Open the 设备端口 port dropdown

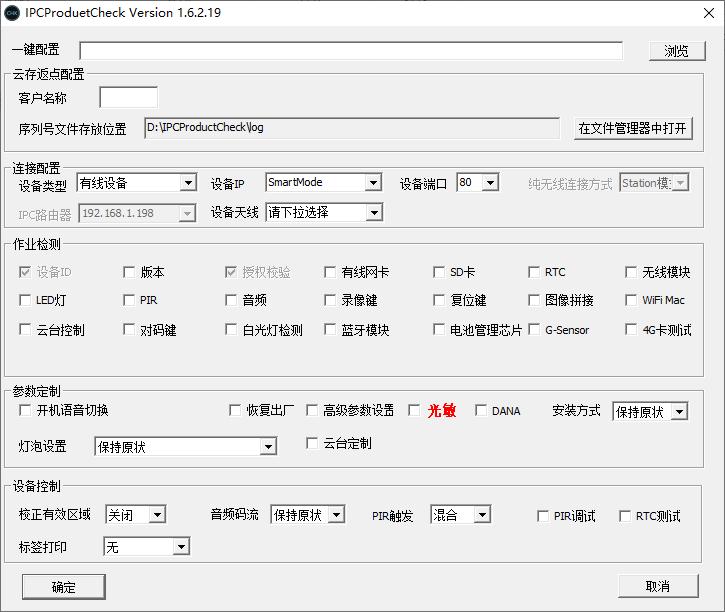pos(489,183)
